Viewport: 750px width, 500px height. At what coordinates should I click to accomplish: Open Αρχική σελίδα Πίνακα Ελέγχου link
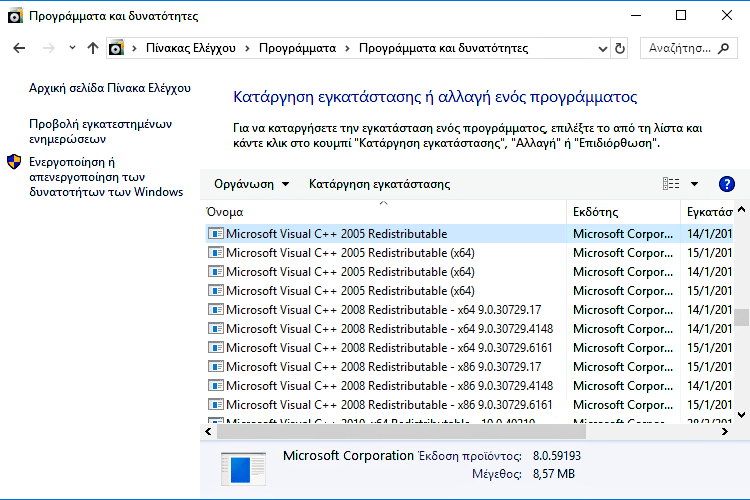click(110, 88)
